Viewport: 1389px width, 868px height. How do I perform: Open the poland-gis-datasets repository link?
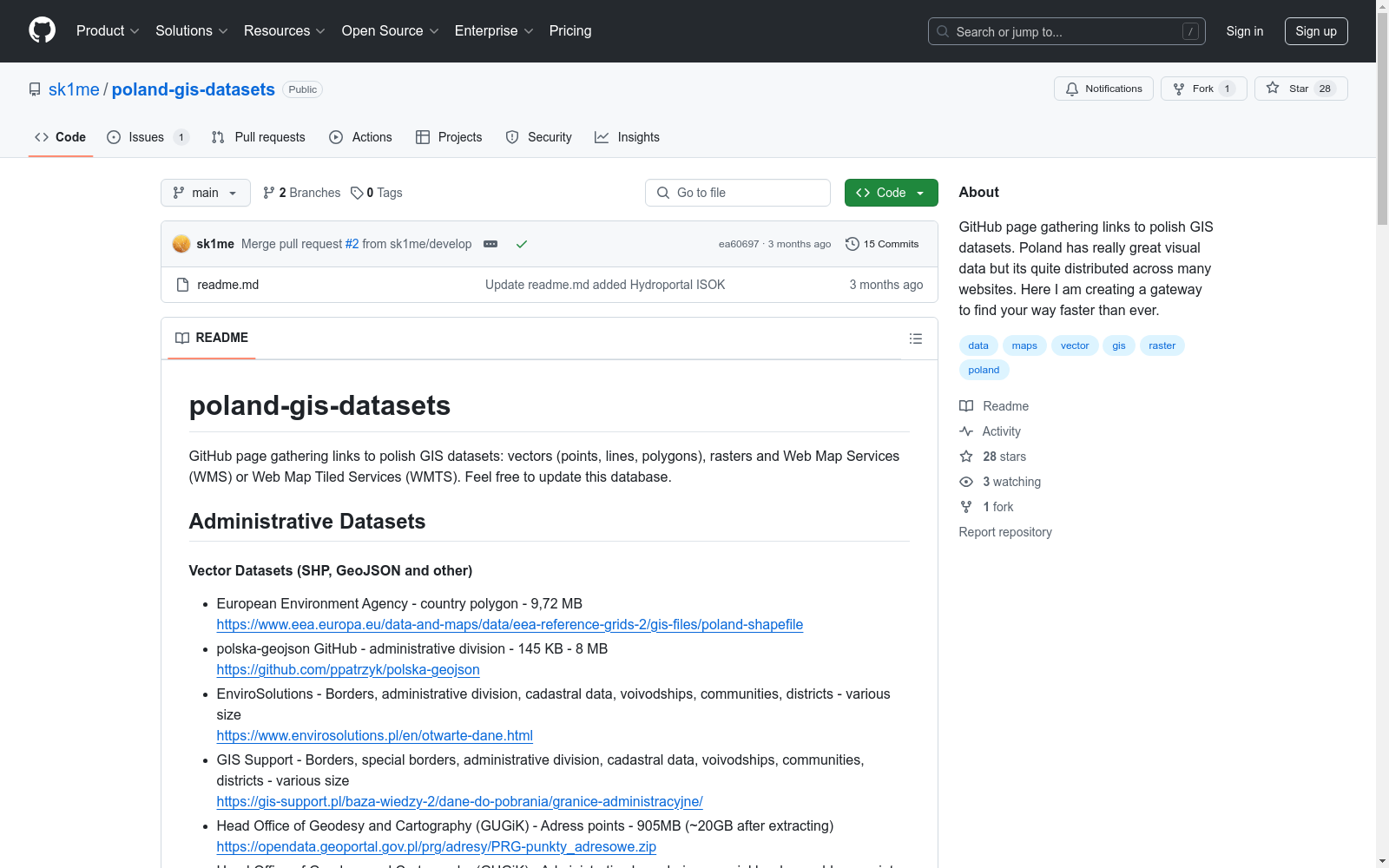tap(194, 89)
